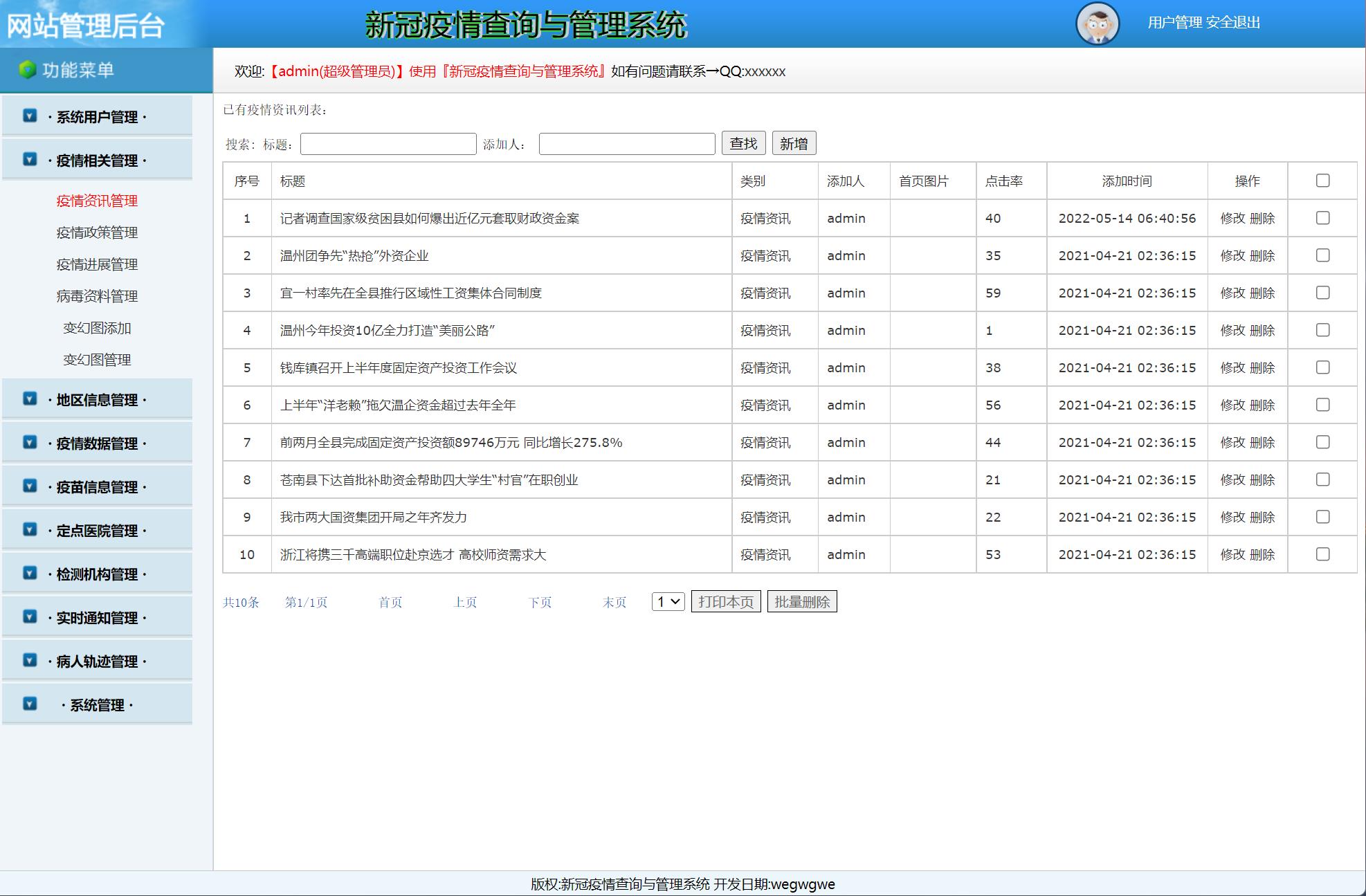The width and height of the screenshot is (1366, 896).
Task: Click the blue arrow icon next to 系统用户管理
Action: pos(28,117)
